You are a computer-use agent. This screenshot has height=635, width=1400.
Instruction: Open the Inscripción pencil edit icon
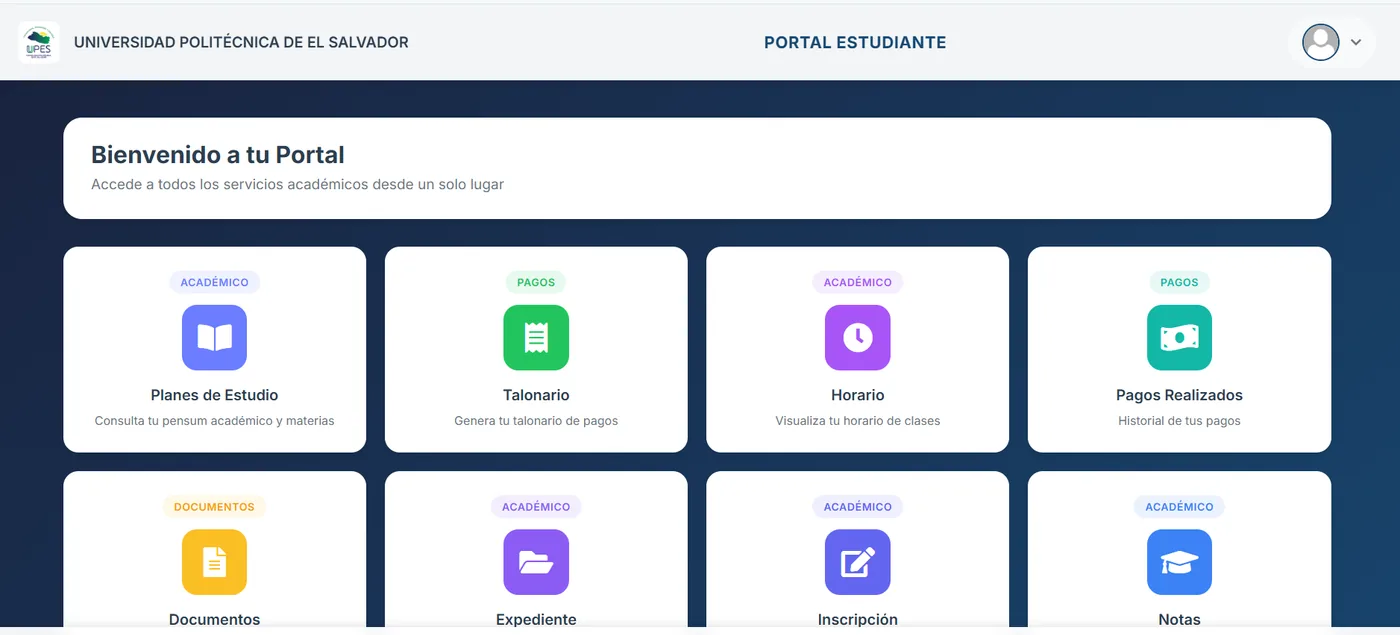click(x=857, y=562)
